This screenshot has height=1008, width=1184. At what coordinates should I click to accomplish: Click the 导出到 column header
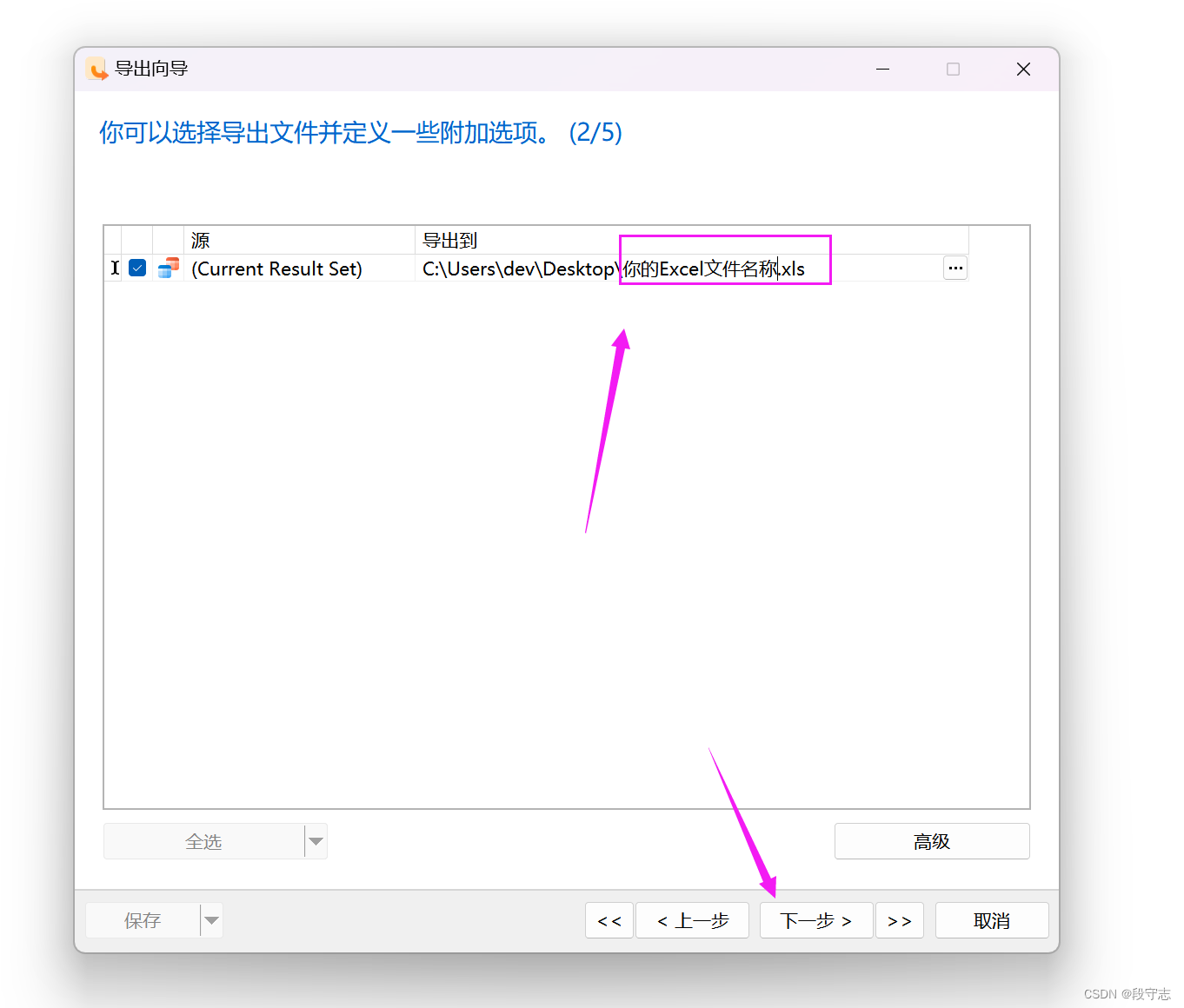point(691,240)
